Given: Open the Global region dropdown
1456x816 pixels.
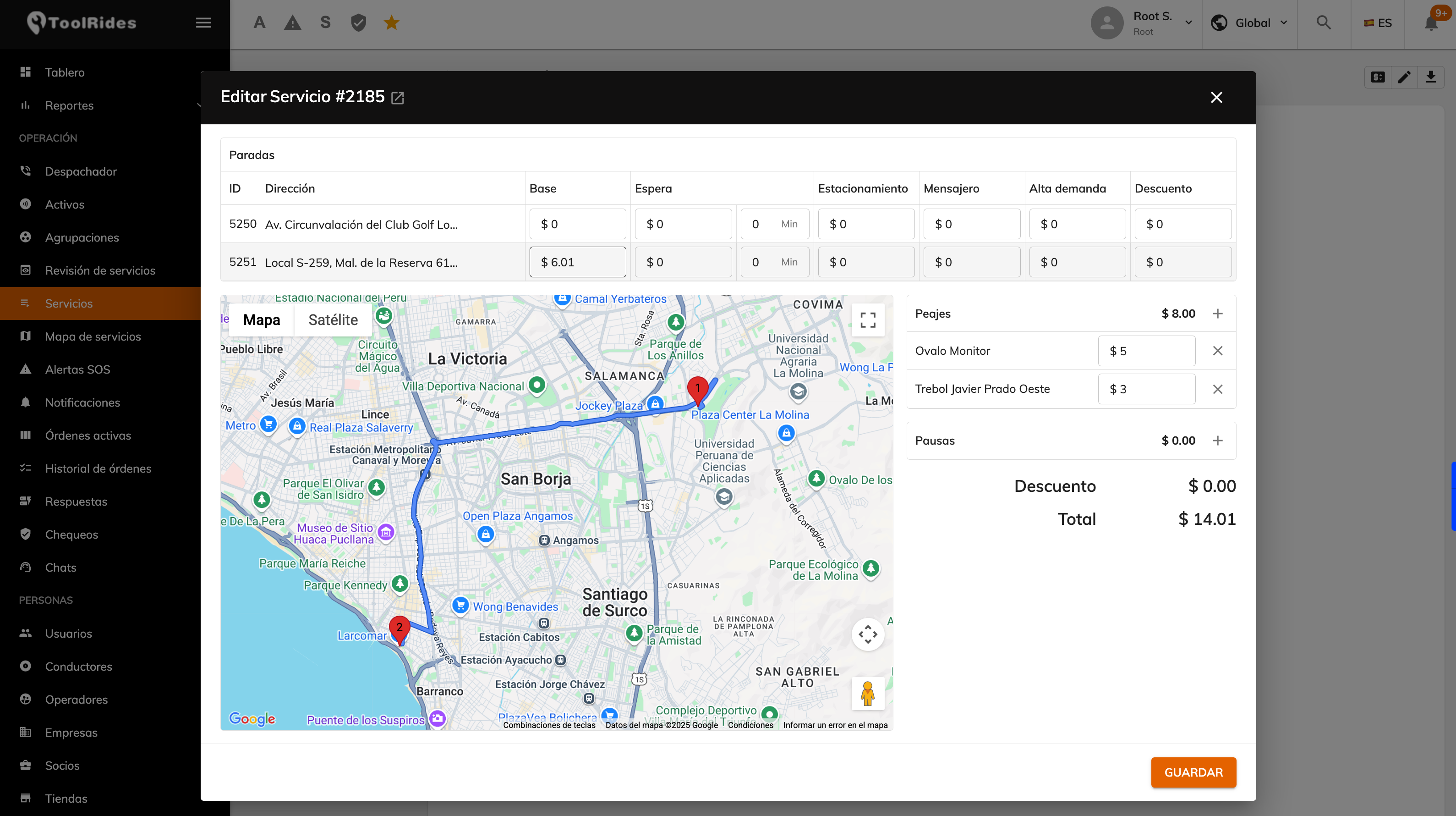Looking at the screenshot, I should 1249,22.
